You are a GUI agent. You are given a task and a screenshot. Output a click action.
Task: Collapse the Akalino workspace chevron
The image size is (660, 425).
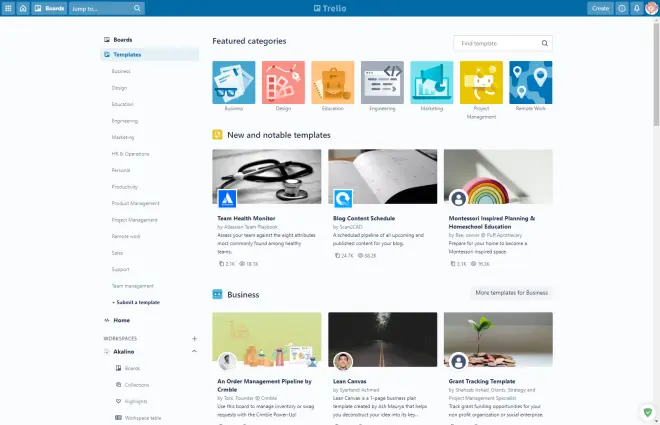click(194, 351)
